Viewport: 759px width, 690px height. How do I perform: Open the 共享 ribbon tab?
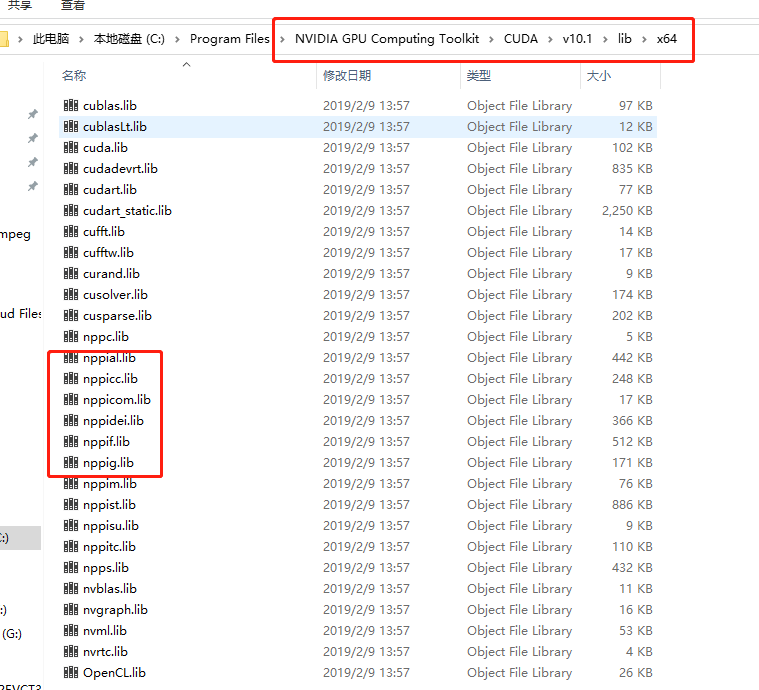20,6
